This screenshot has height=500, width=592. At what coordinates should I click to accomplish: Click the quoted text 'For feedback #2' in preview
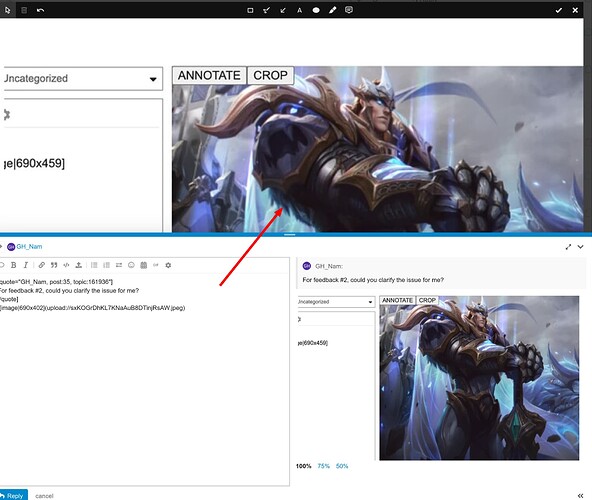tap(373, 280)
